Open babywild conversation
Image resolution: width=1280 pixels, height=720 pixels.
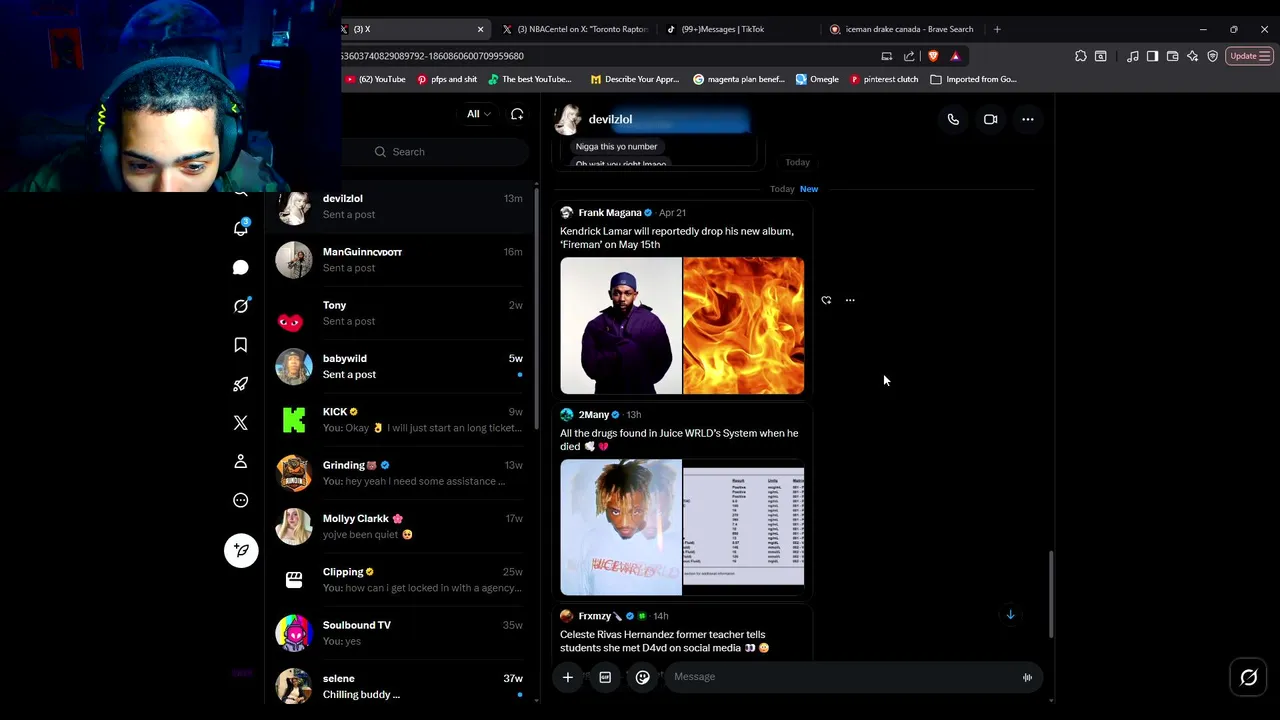click(x=400, y=366)
